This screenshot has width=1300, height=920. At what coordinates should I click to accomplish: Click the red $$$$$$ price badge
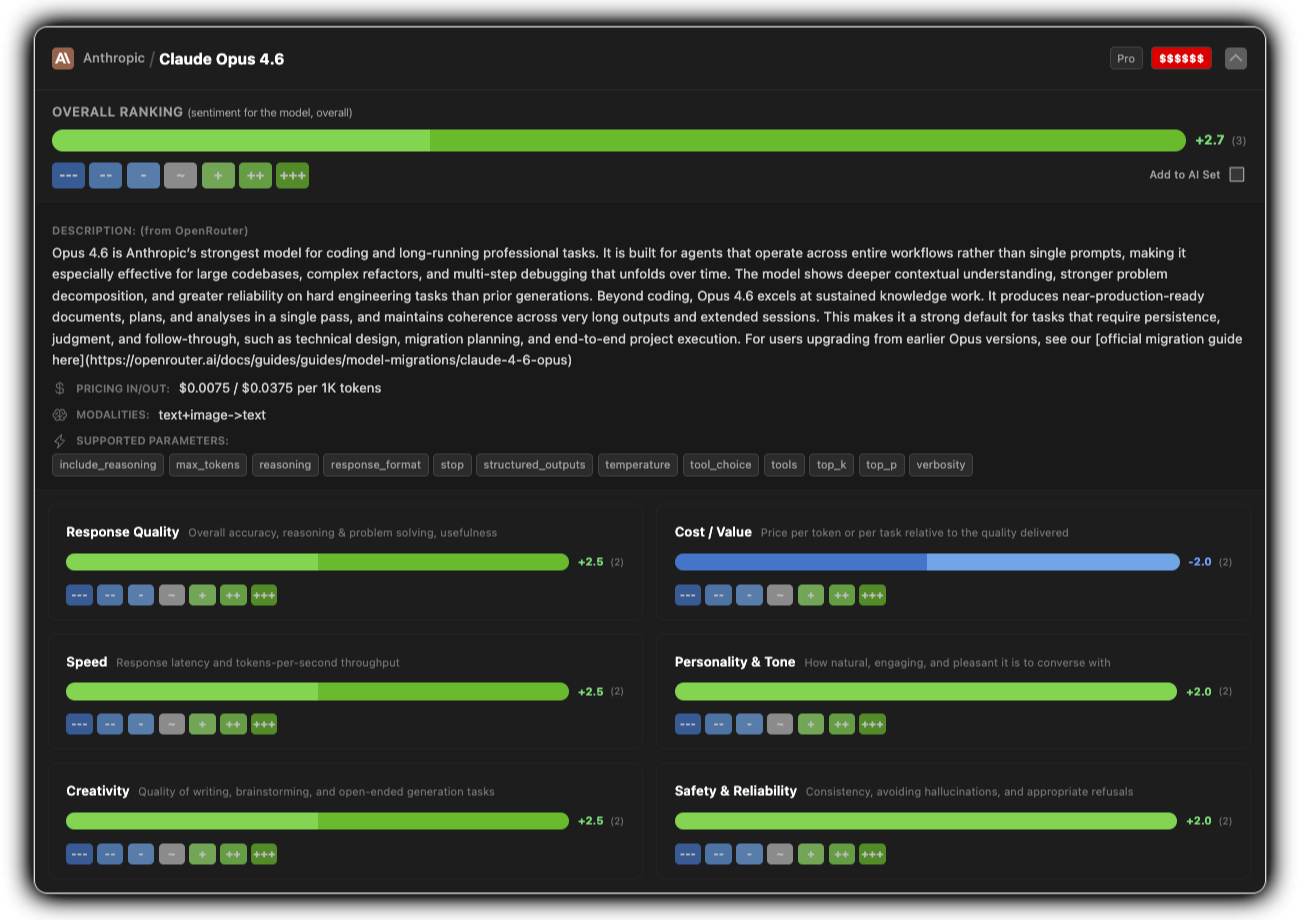pos(1181,59)
